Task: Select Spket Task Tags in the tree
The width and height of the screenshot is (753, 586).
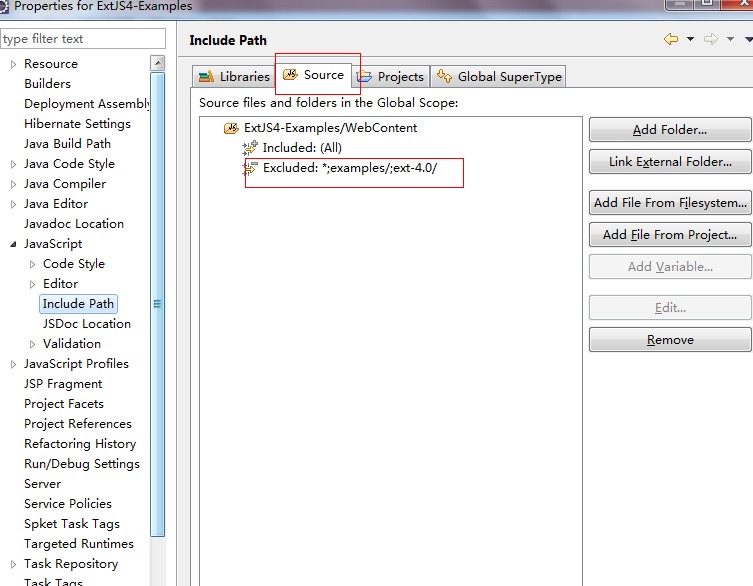Action: pos(72,524)
